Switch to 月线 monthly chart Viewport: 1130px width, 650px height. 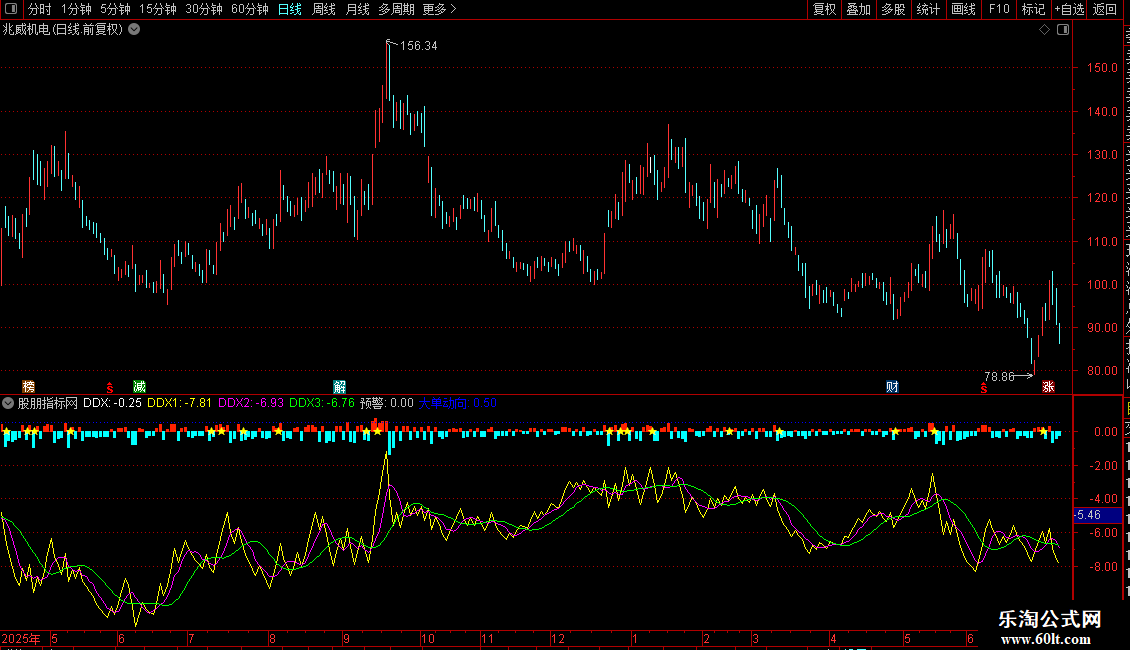click(x=357, y=9)
